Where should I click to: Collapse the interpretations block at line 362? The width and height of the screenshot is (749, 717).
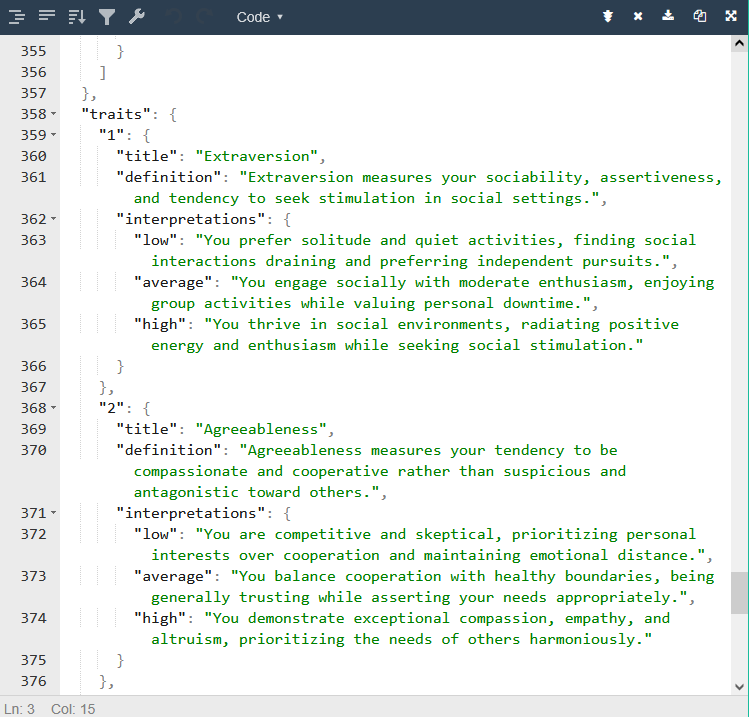coord(53,220)
